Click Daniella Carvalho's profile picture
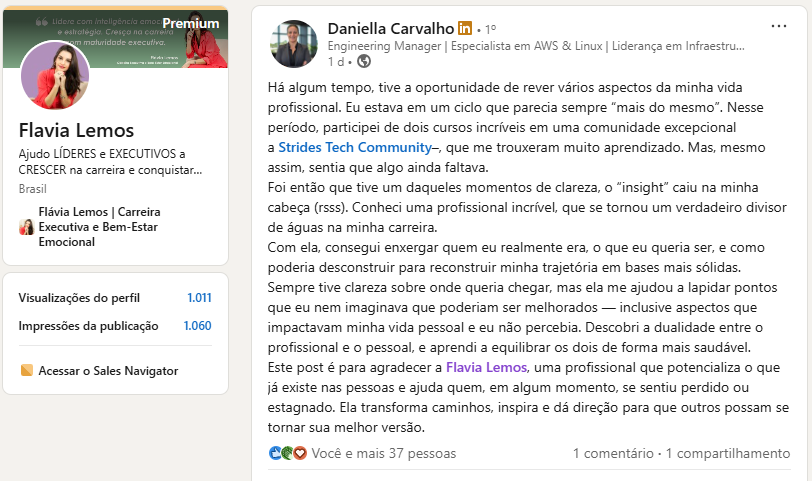This screenshot has width=812, height=481. coord(294,43)
